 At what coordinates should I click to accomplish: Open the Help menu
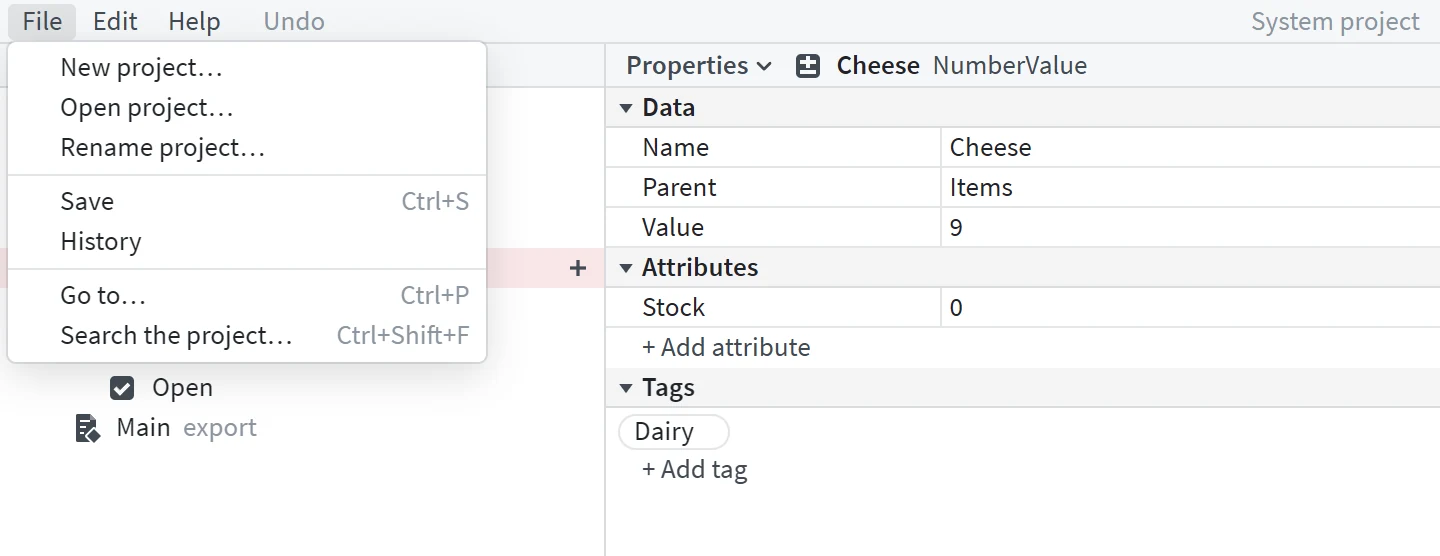pyautogui.click(x=194, y=21)
